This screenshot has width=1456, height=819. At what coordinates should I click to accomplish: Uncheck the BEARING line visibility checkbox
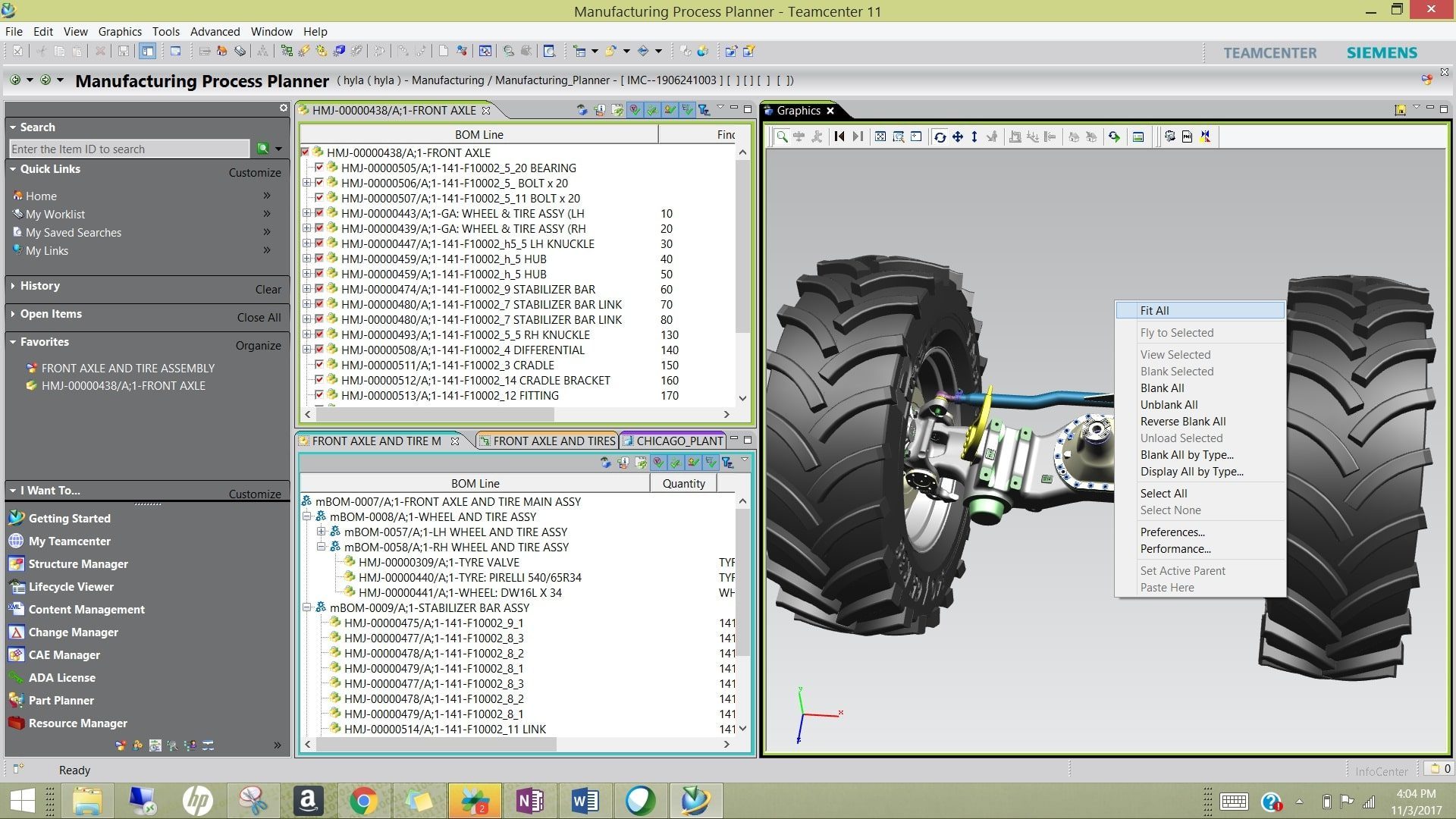[x=319, y=168]
